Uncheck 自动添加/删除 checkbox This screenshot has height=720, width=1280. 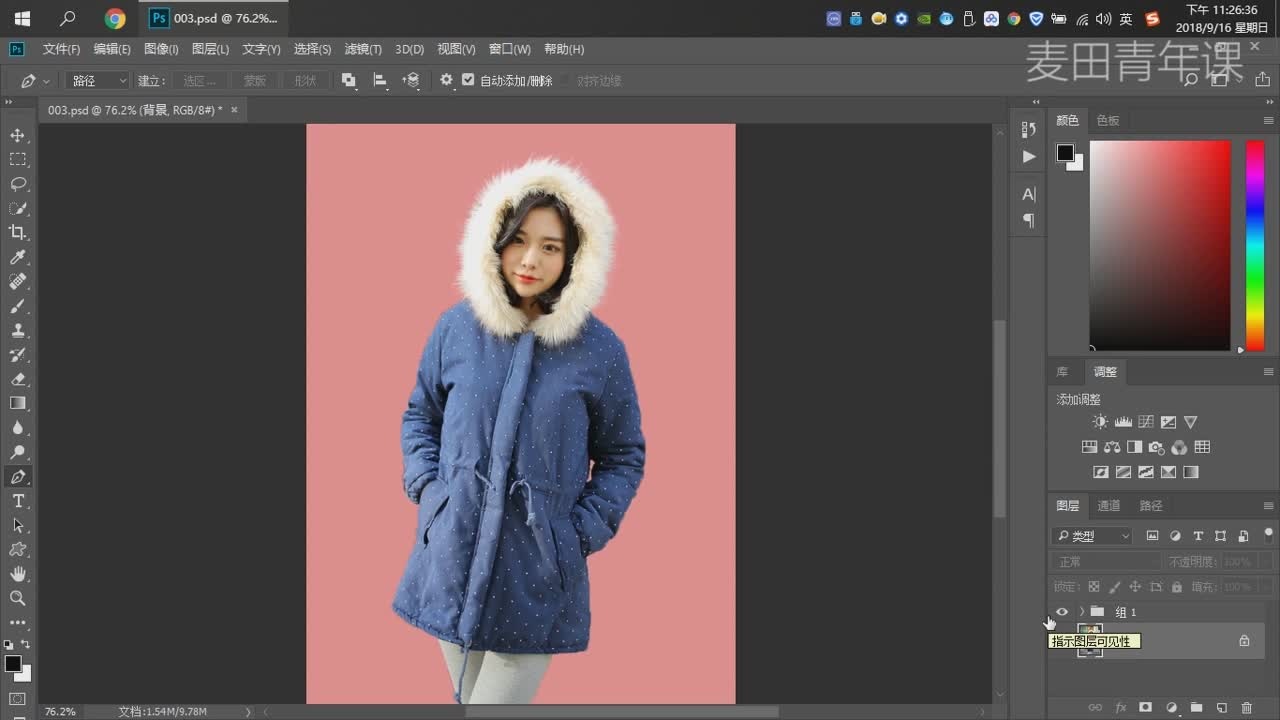pyautogui.click(x=467, y=80)
